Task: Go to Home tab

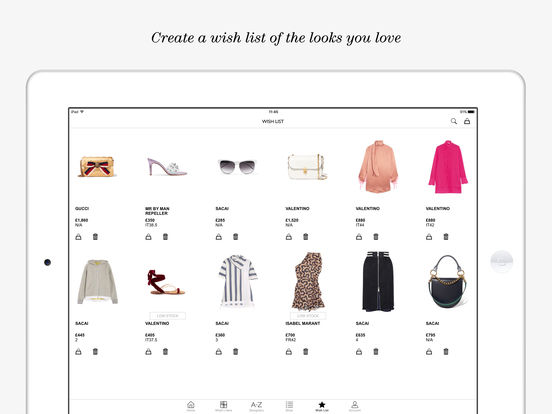Action: pyautogui.click(x=191, y=406)
